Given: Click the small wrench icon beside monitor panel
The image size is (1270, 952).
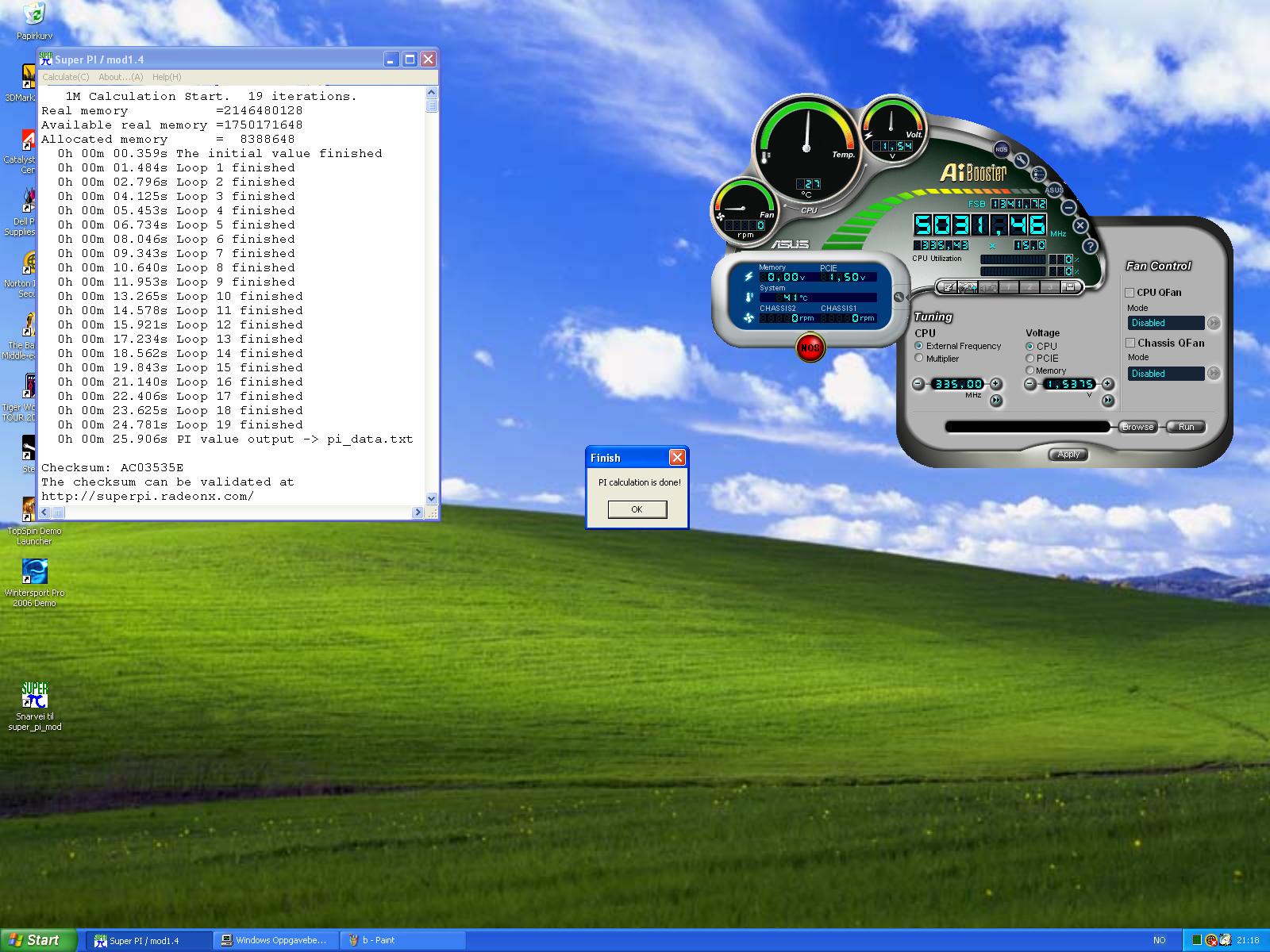Looking at the screenshot, I should pos(899,297).
